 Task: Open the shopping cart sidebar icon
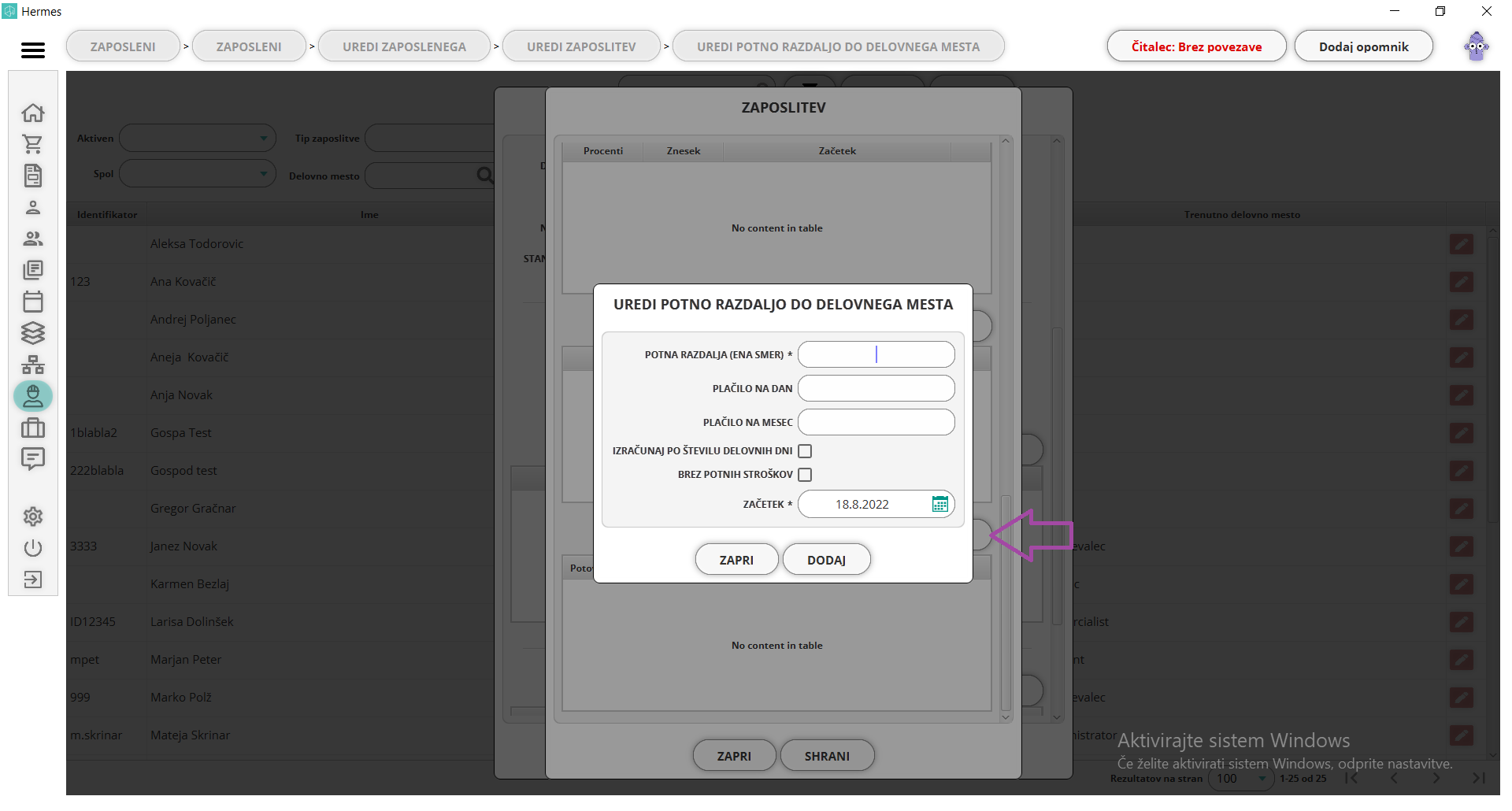(x=33, y=144)
